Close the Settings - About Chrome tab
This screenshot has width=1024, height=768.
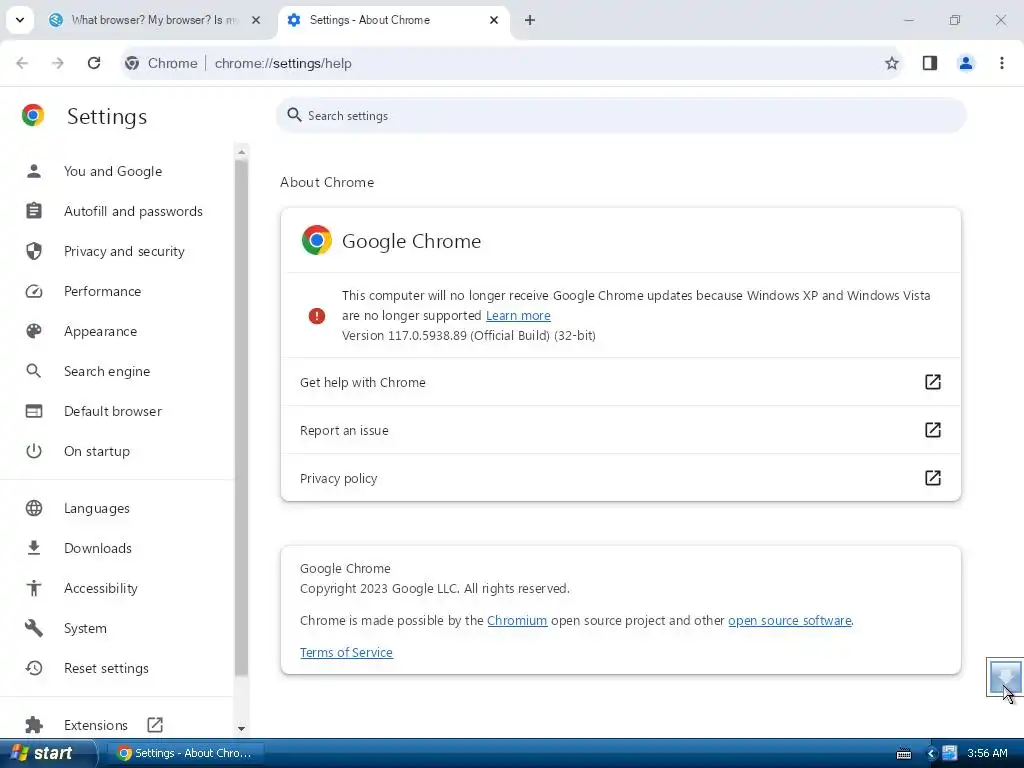click(x=494, y=20)
